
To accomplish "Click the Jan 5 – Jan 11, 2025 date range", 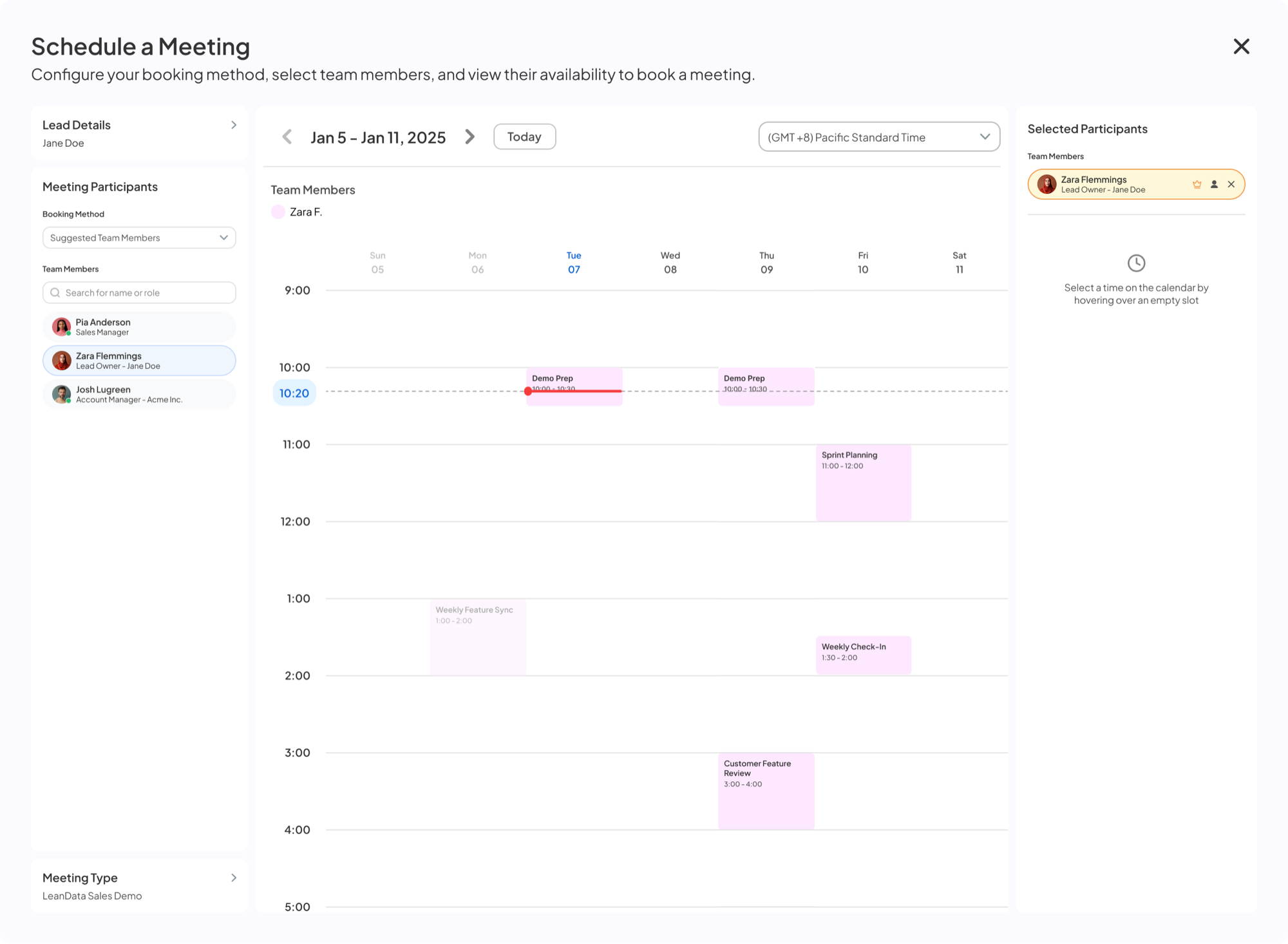I will [378, 137].
